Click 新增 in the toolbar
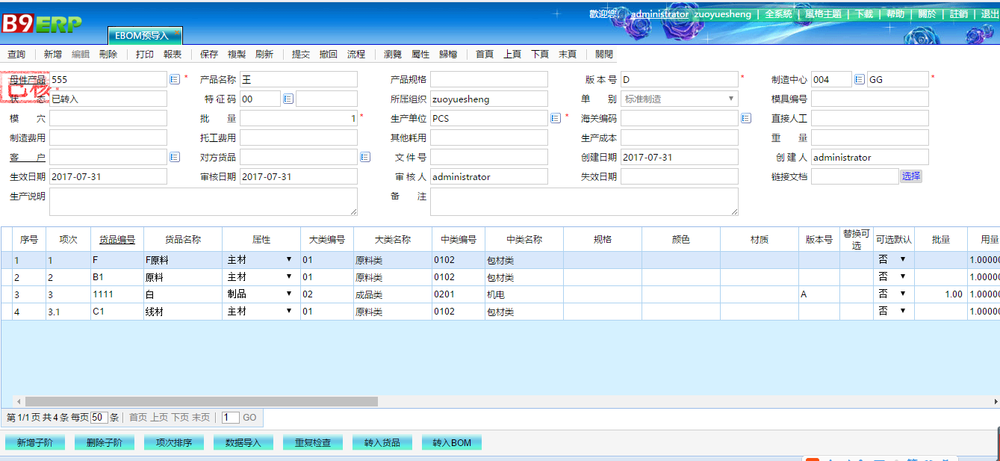 pos(53,54)
